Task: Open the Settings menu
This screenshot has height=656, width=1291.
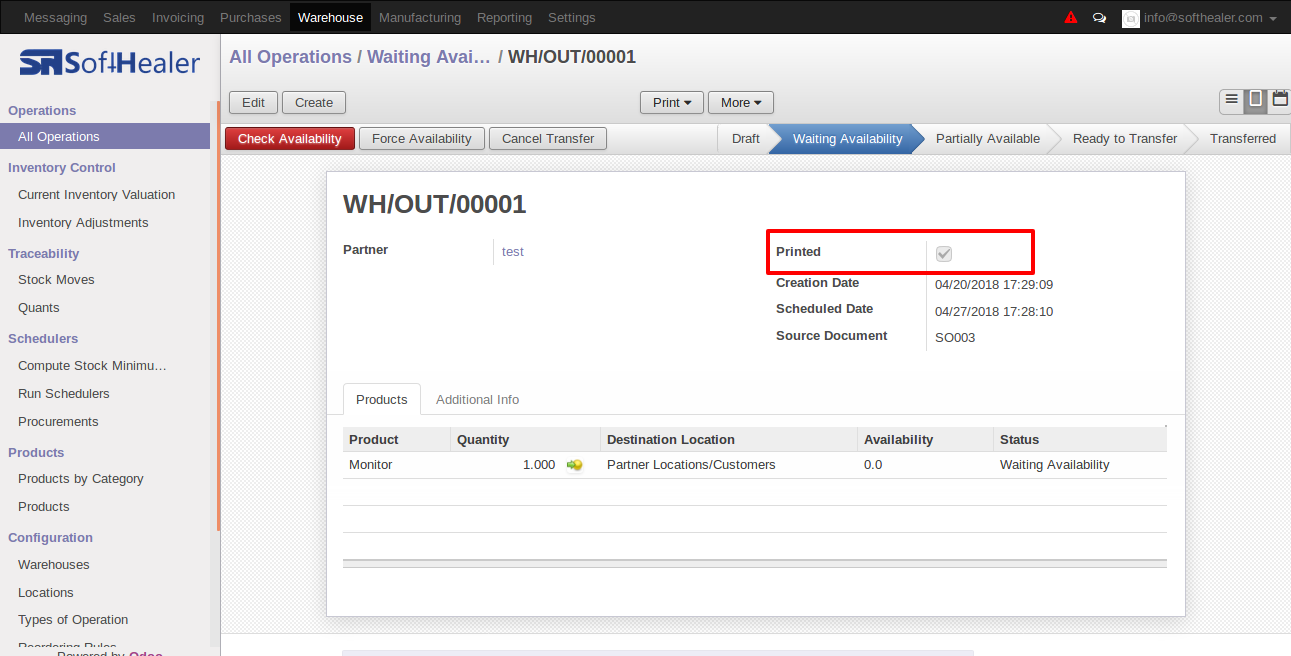Action: pyautogui.click(x=572, y=17)
